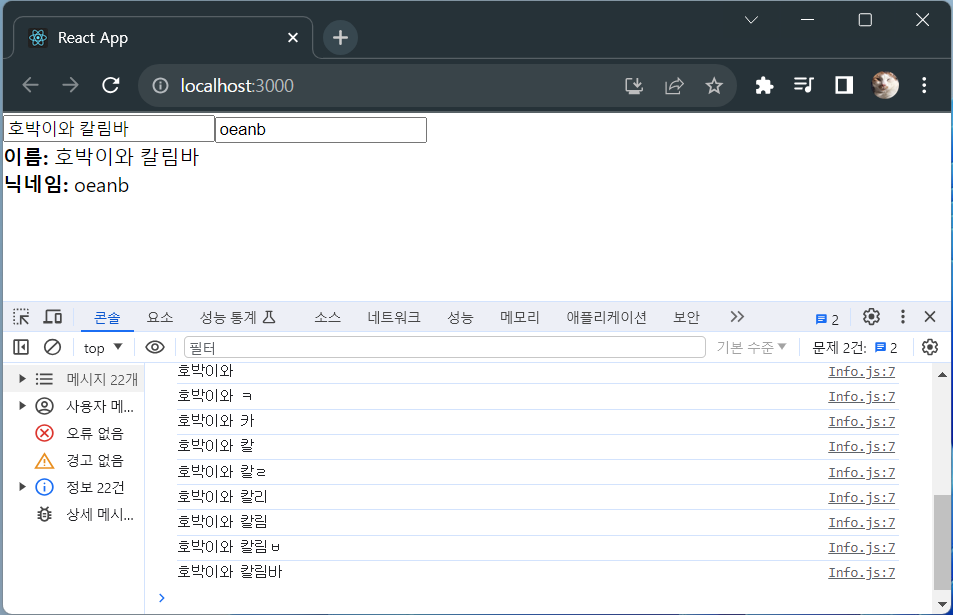Open Info.js:7 link for 호박이와 칼림바
The image size is (953, 615).
click(x=861, y=572)
